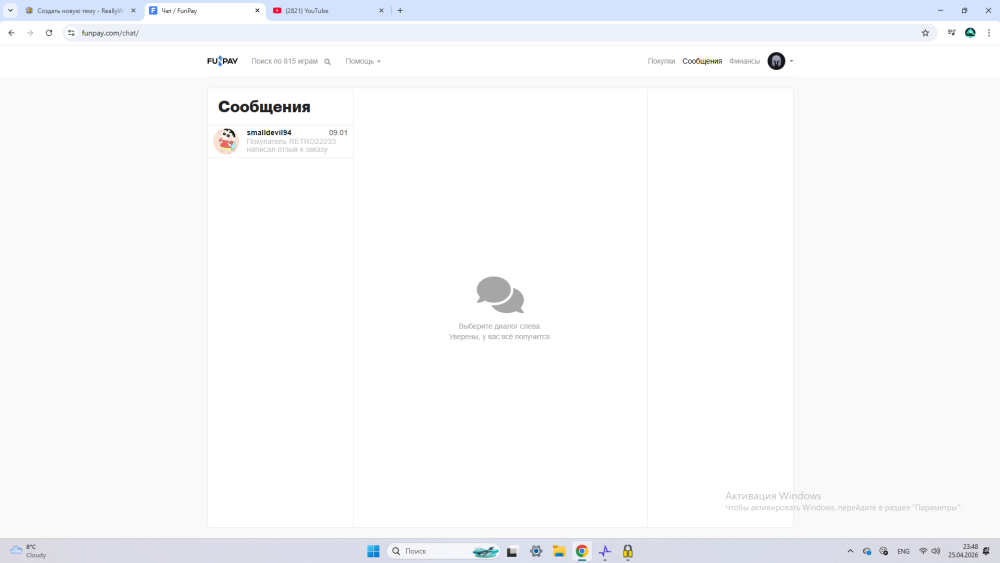Click the smalldevil94 avatar picture
Screen dimensions: 1000x563
[226, 141]
